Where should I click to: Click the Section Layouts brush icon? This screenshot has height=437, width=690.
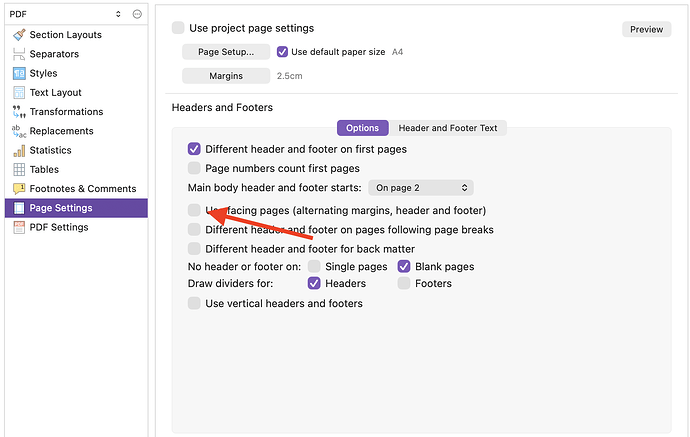[19, 35]
